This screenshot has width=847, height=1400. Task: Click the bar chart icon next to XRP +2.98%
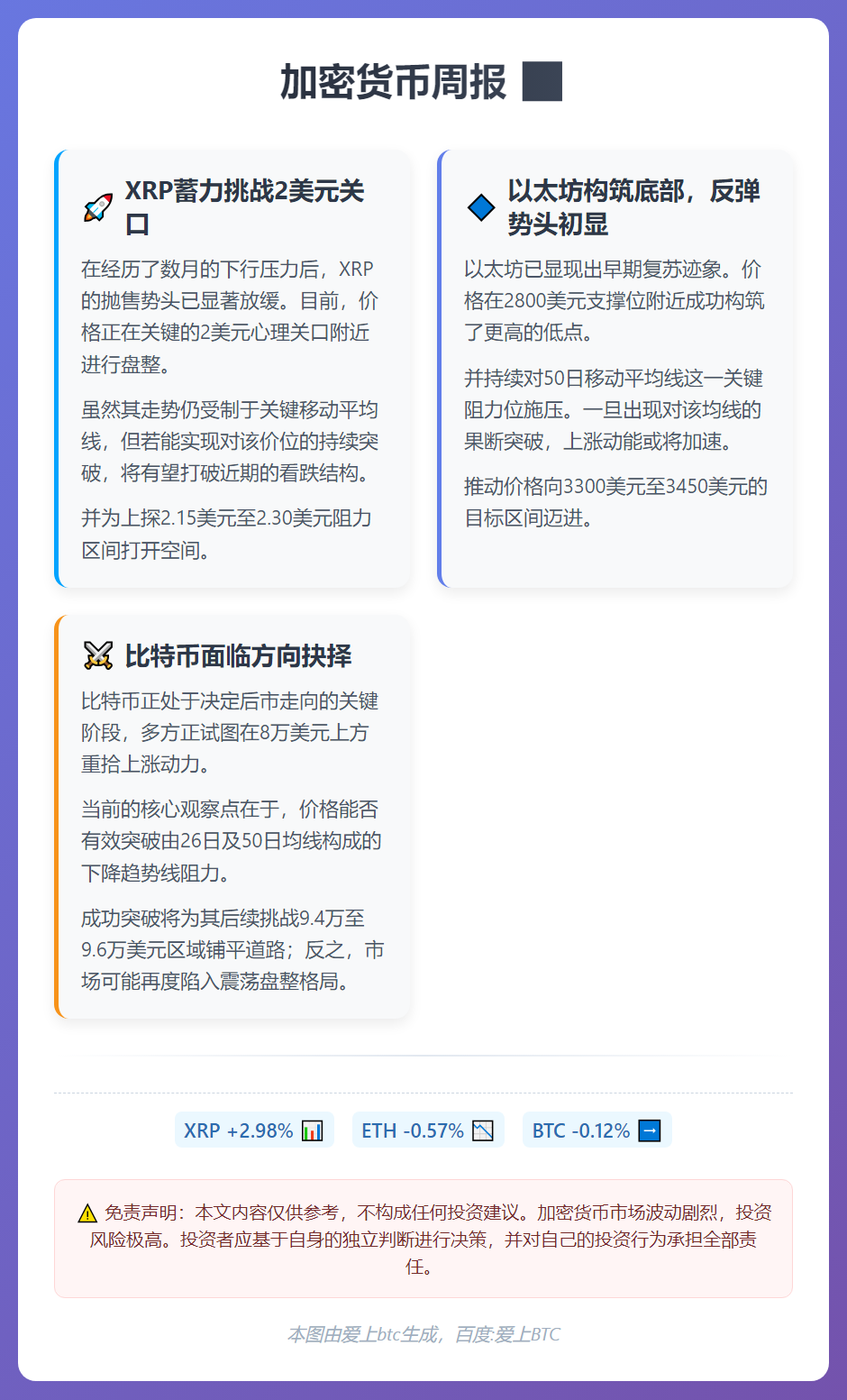pyautogui.click(x=312, y=1130)
